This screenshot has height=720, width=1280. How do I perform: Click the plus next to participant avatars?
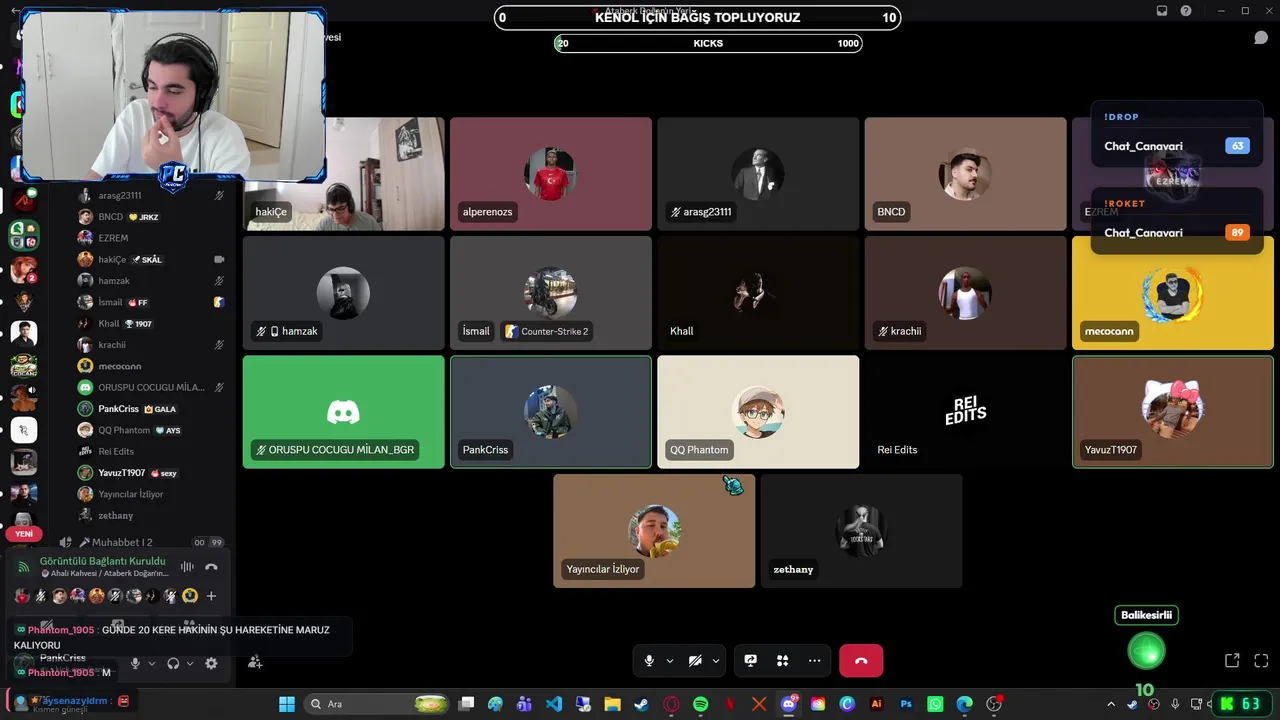coord(211,596)
